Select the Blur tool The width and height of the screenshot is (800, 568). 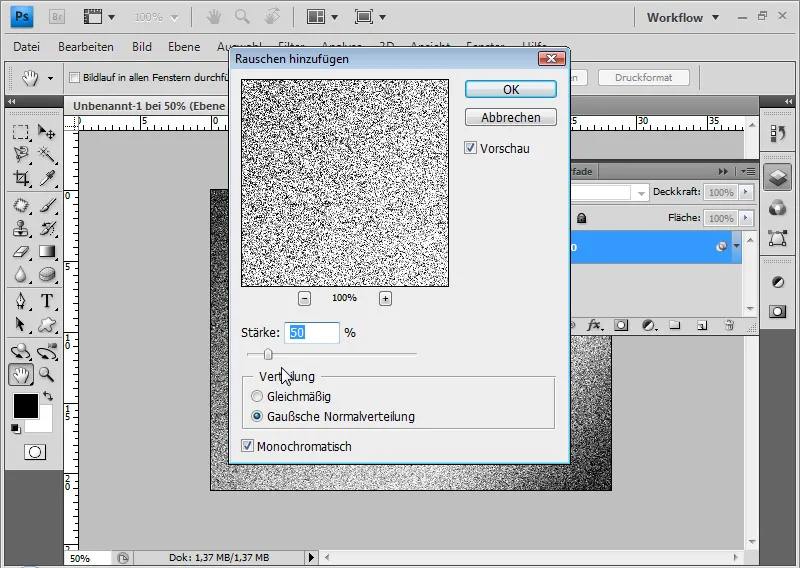[x=21, y=275]
